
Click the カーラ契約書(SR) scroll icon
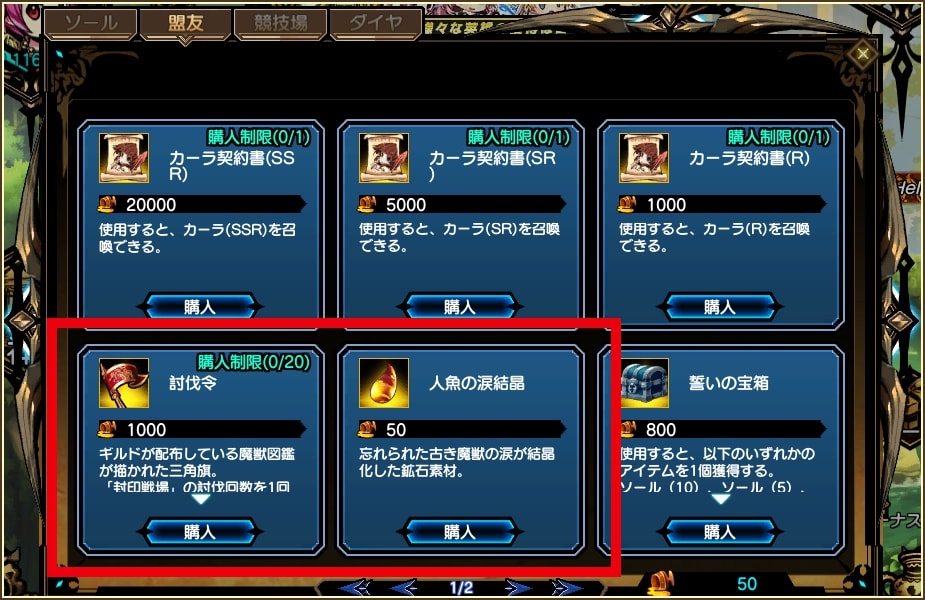click(384, 158)
